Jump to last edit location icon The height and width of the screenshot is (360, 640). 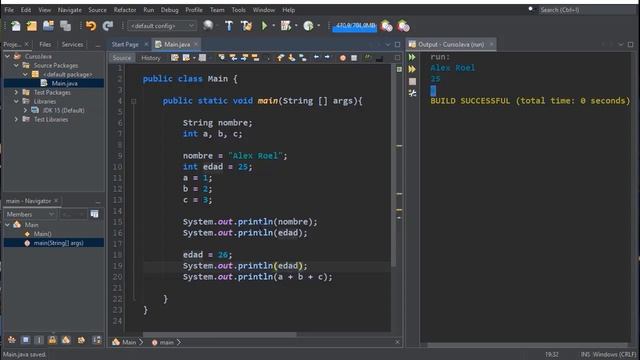[175, 58]
